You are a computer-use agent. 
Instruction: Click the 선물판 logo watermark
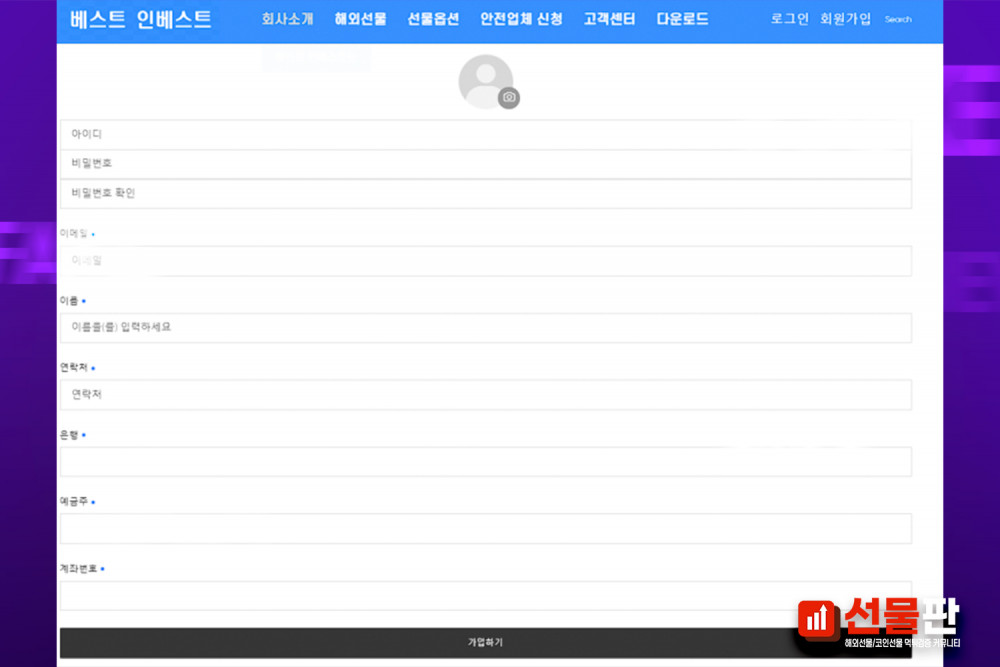(878, 622)
